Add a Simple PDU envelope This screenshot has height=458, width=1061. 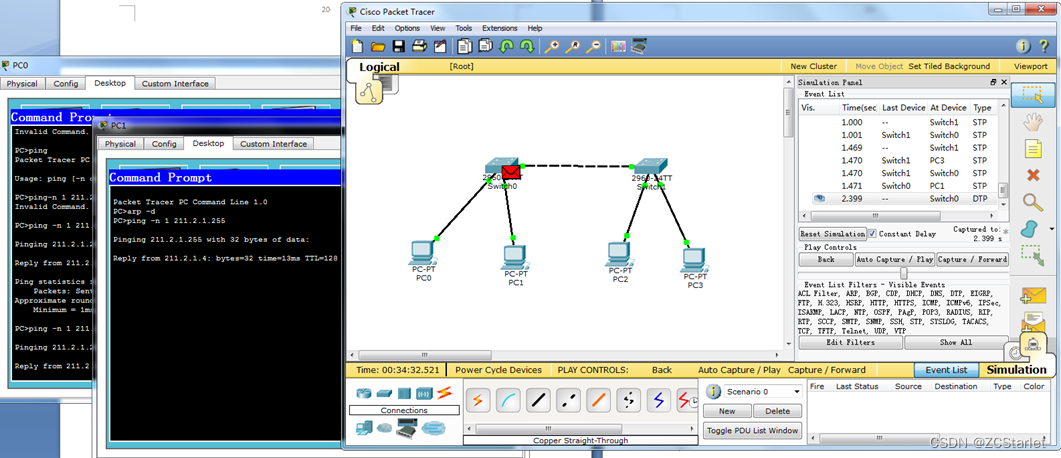pyautogui.click(x=1033, y=295)
